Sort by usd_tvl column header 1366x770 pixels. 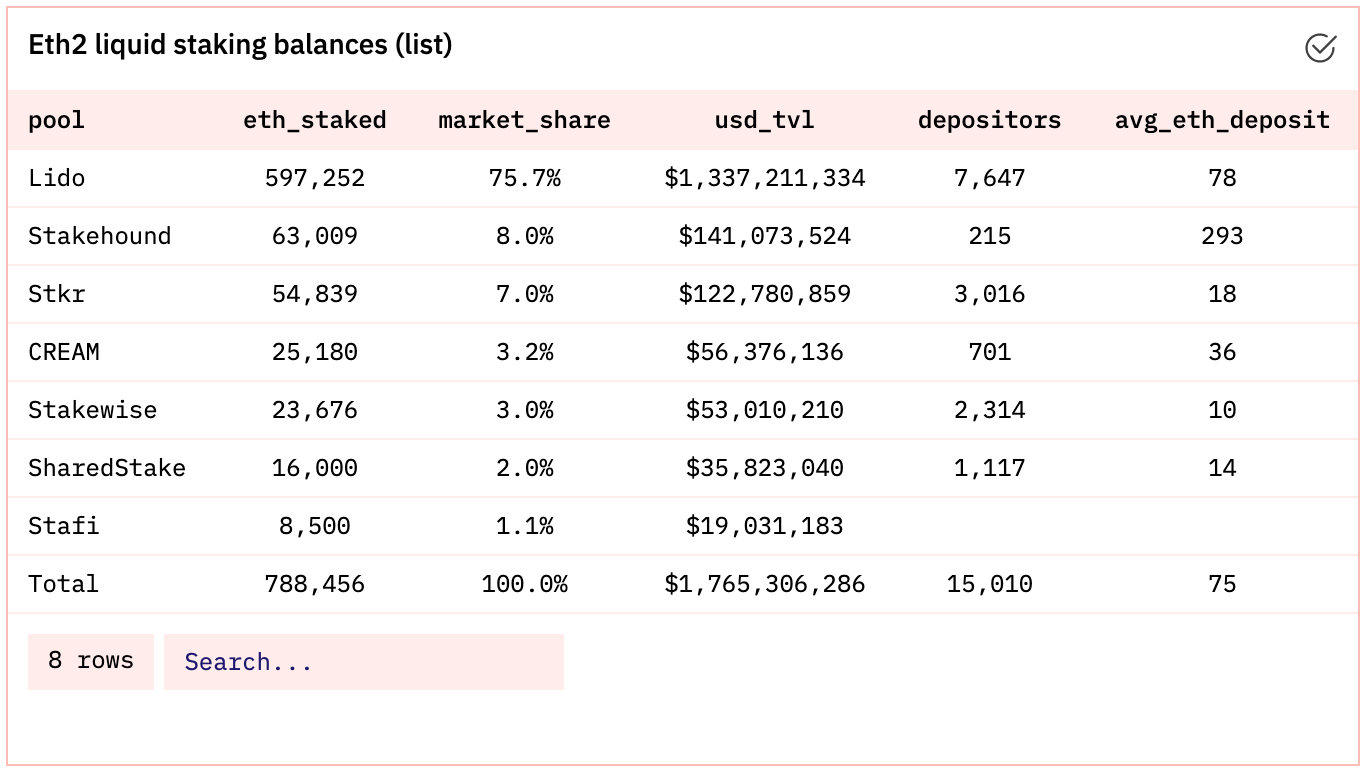[765, 120]
